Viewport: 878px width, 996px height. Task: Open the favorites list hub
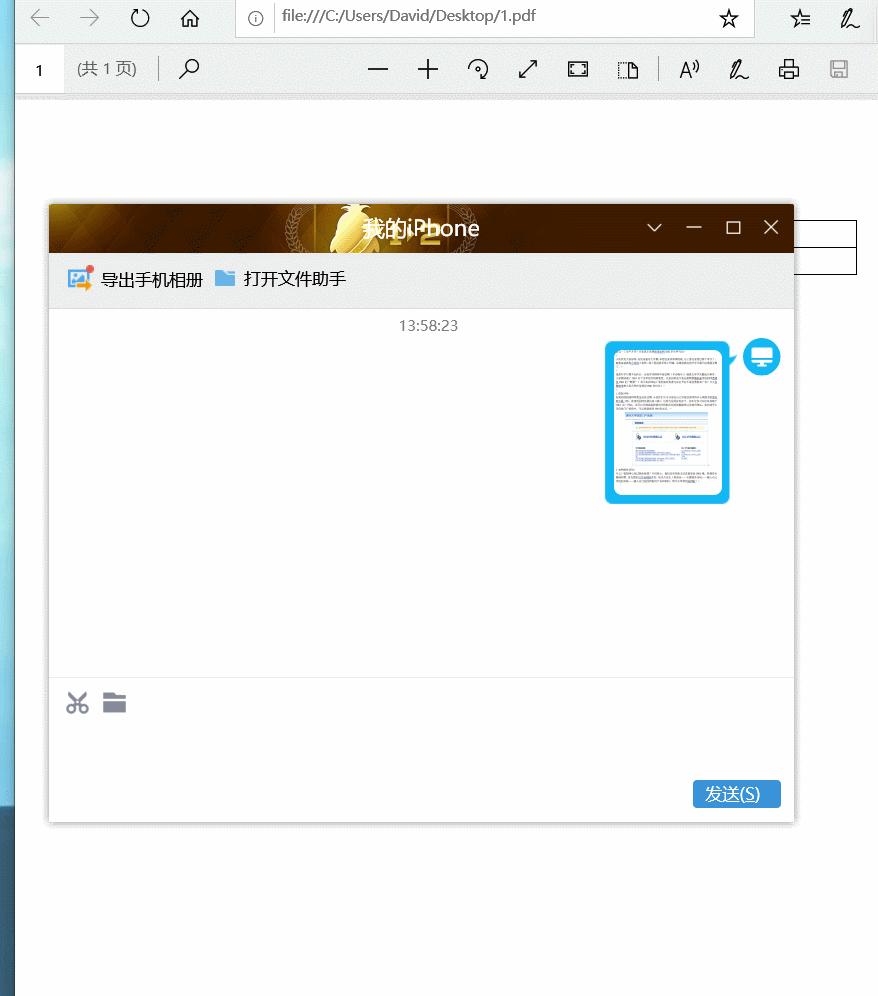[x=800, y=18]
